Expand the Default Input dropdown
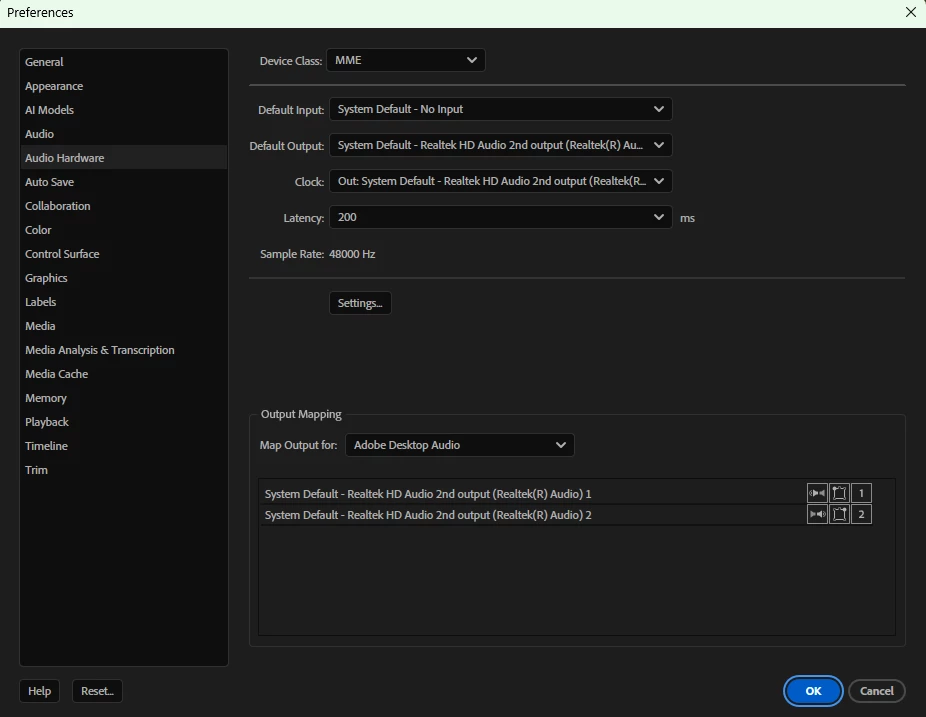The image size is (926, 717). coord(501,109)
